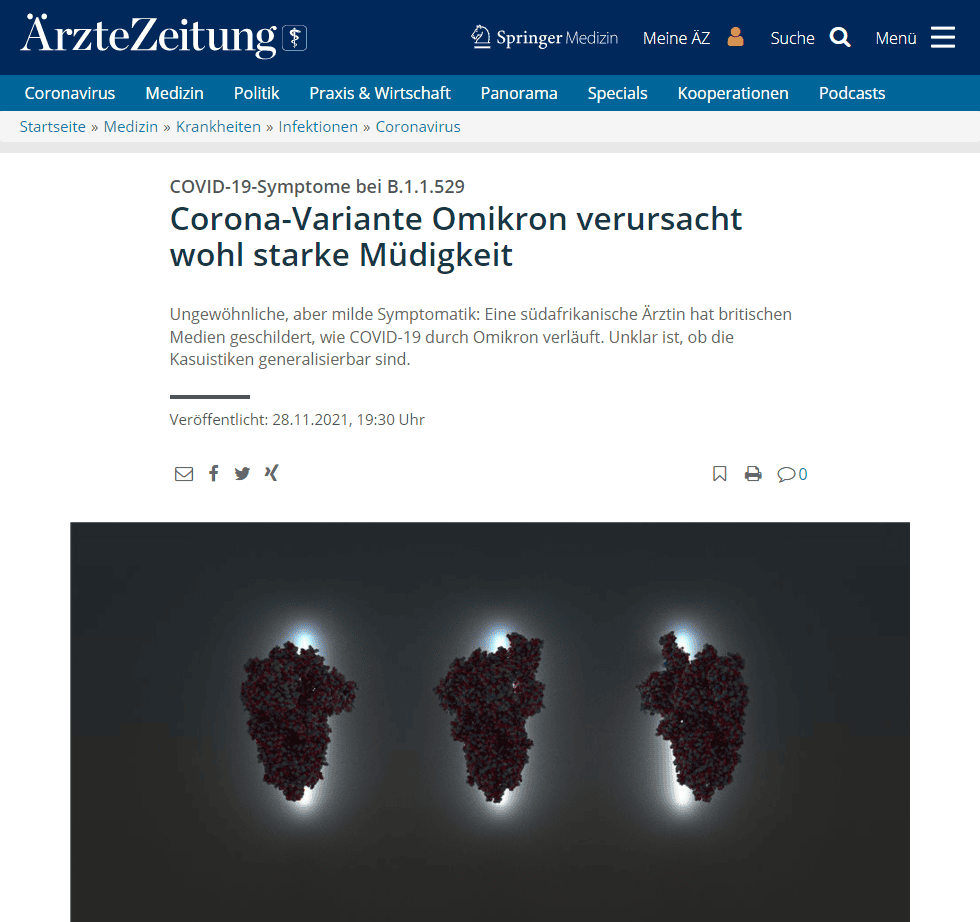Select Praxis & Wirtschaft menu item
Viewport: 980px width, 922px height.
(380, 93)
